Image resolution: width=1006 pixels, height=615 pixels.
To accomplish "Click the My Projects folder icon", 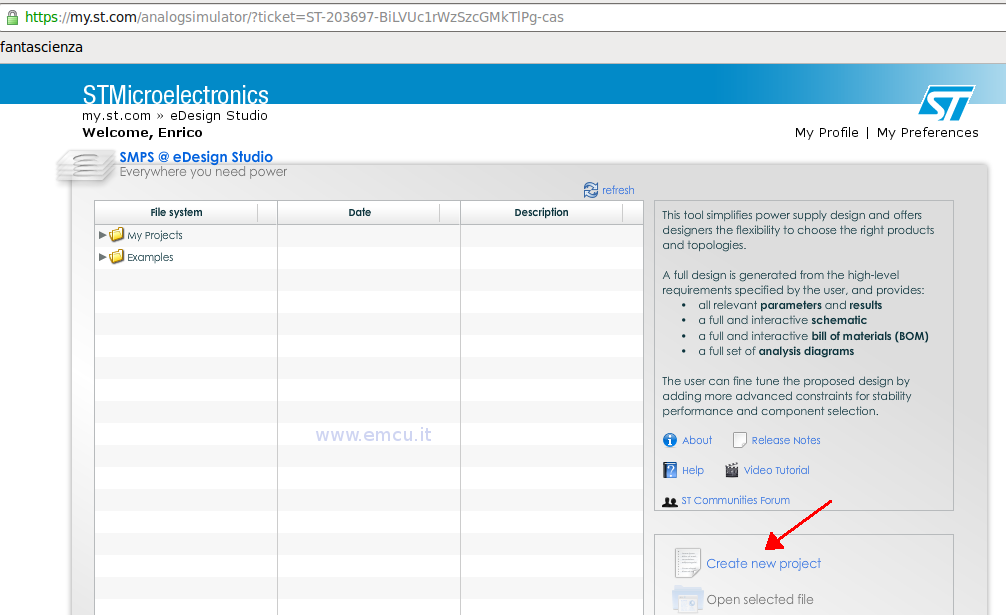I will tap(117, 235).
